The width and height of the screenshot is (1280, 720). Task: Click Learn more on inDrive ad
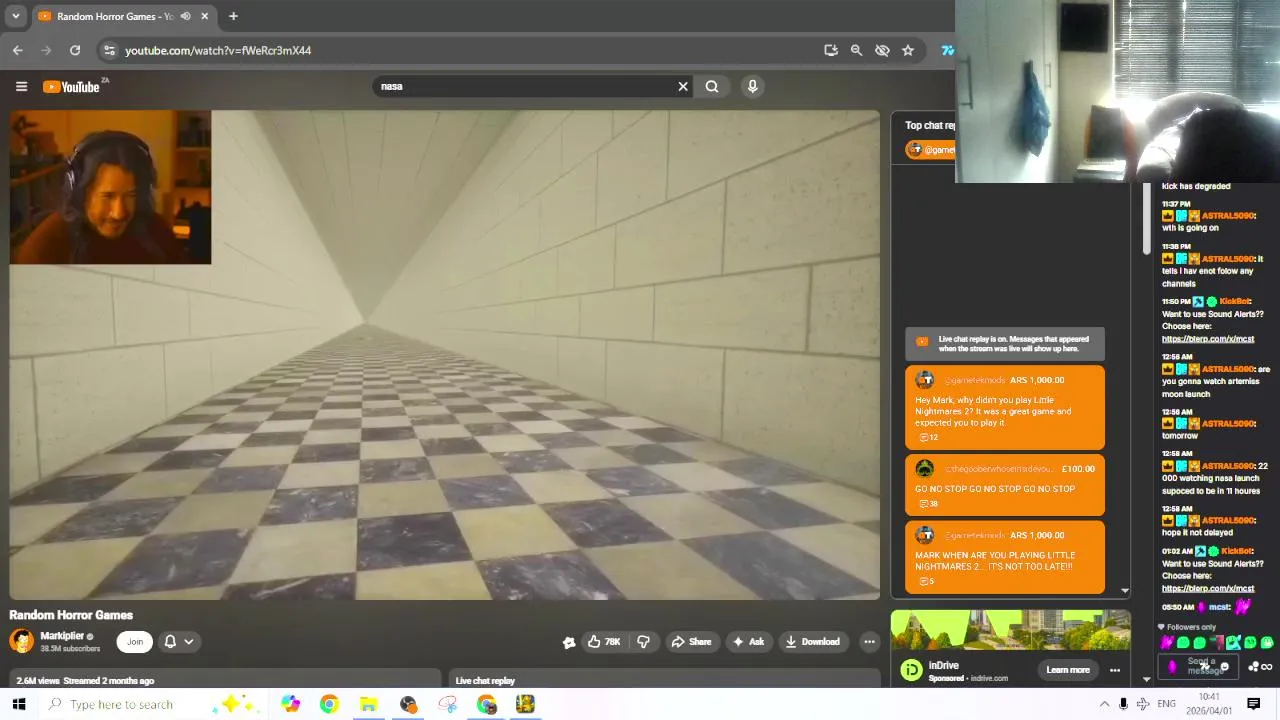(x=1067, y=670)
